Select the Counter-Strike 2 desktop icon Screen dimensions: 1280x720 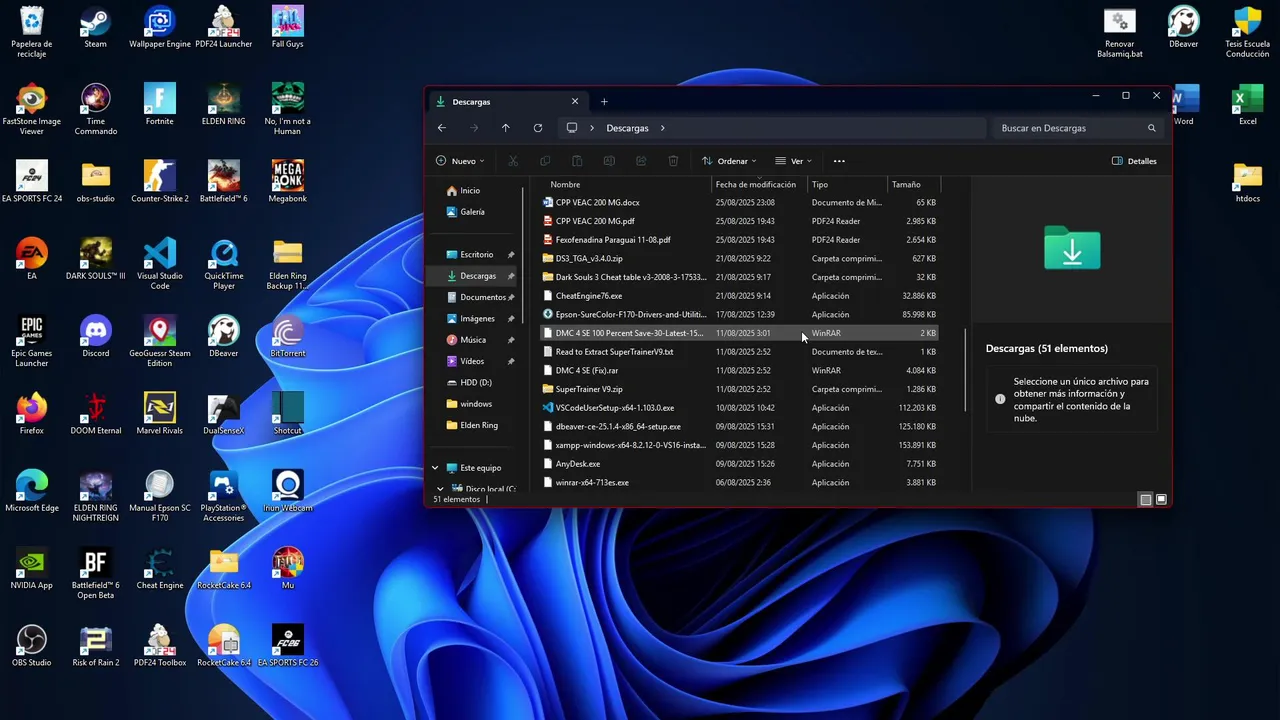(160, 181)
